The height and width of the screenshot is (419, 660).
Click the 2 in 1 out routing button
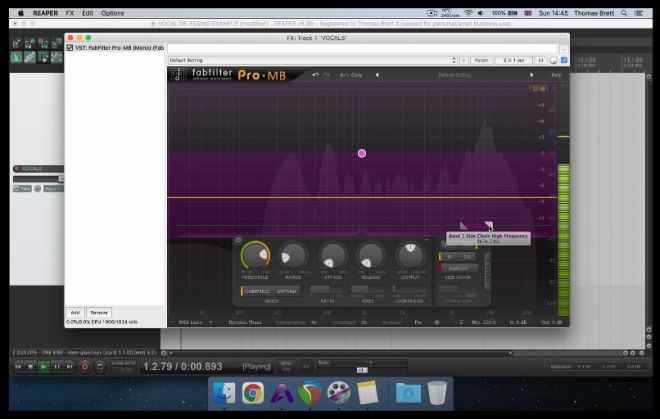pos(514,60)
